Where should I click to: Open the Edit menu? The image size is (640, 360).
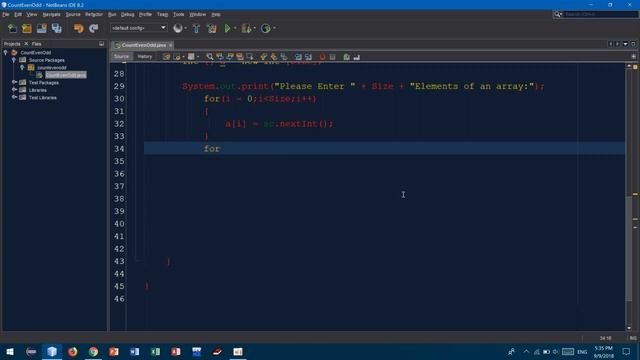point(18,14)
